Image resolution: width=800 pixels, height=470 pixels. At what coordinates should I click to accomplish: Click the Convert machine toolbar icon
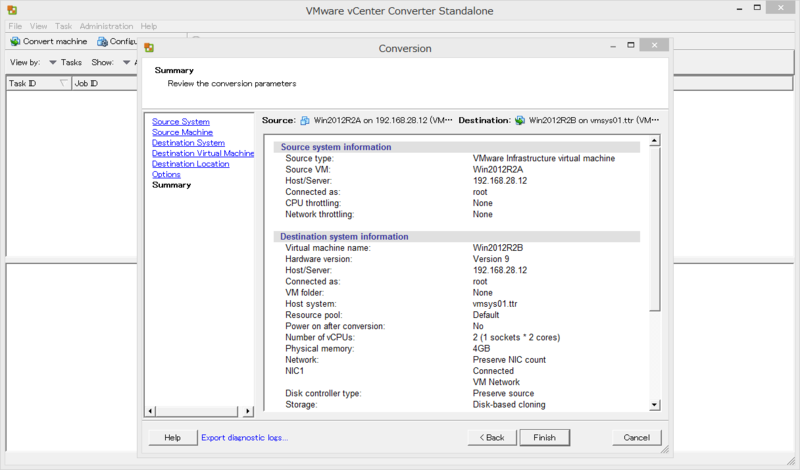pyautogui.click(x=15, y=41)
